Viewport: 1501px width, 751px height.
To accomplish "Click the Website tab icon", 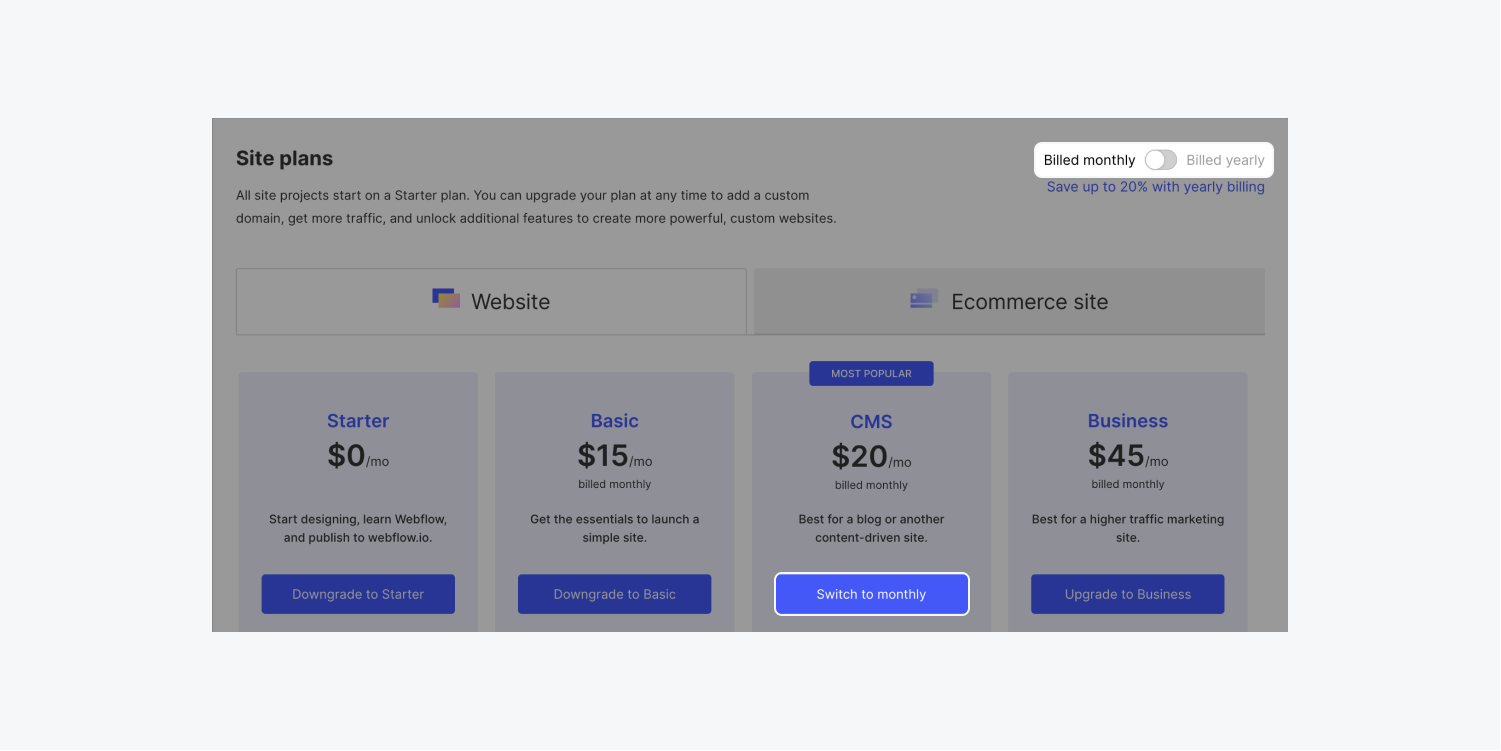I will pos(446,298).
